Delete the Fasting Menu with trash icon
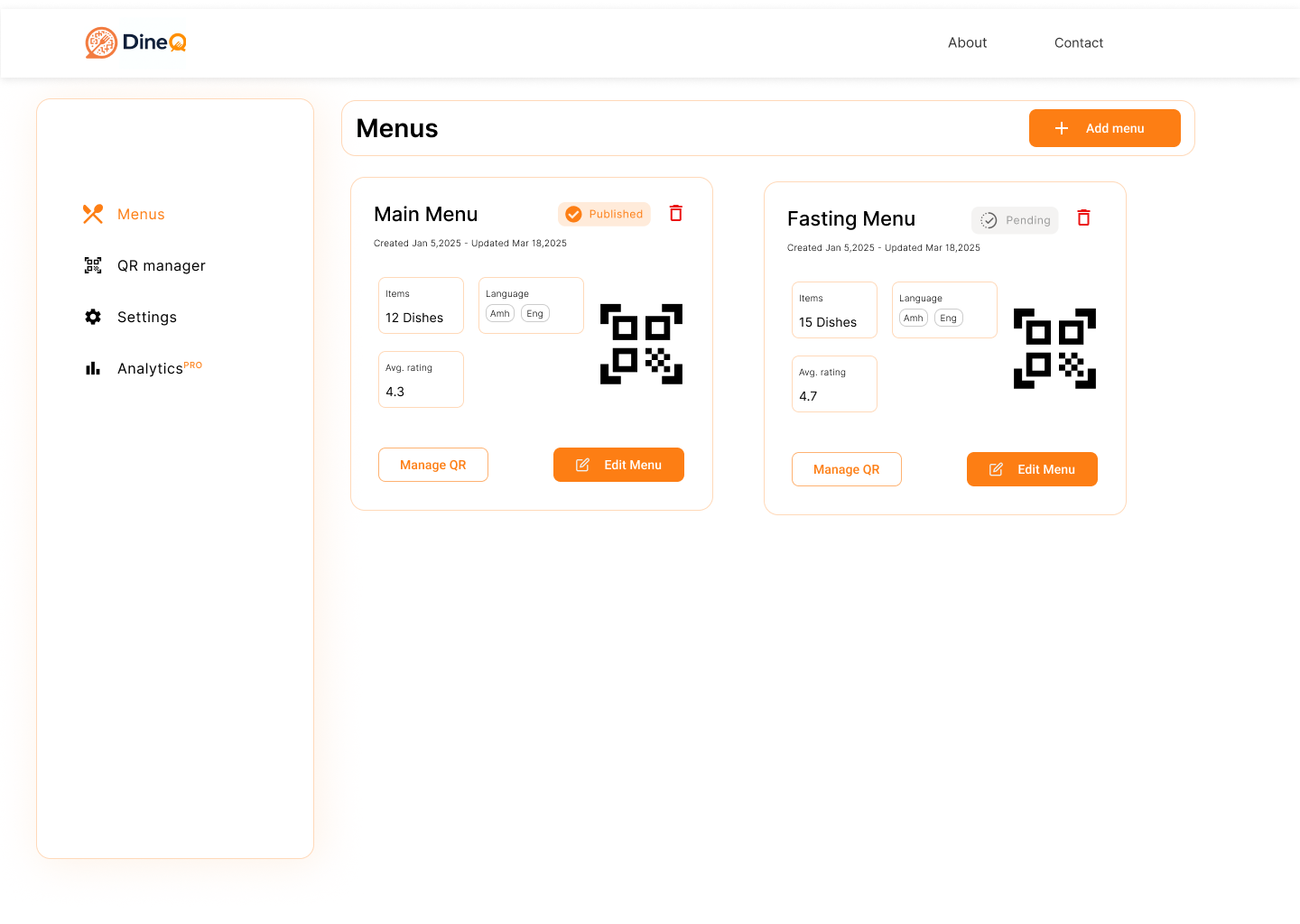 1083,217
